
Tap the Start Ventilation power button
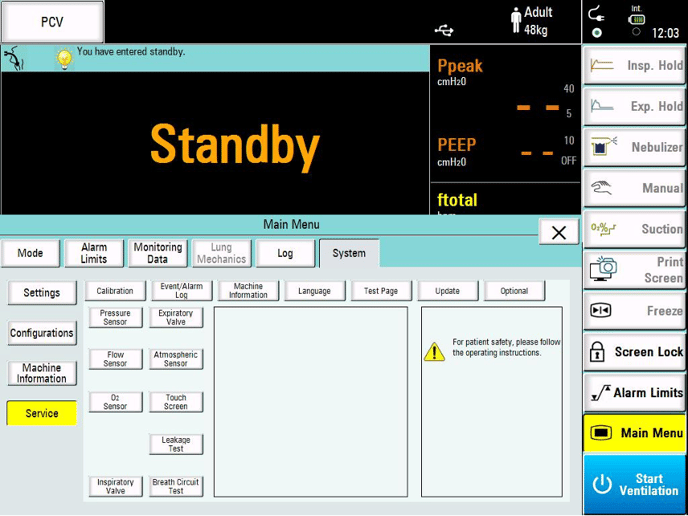[x=635, y=484]
